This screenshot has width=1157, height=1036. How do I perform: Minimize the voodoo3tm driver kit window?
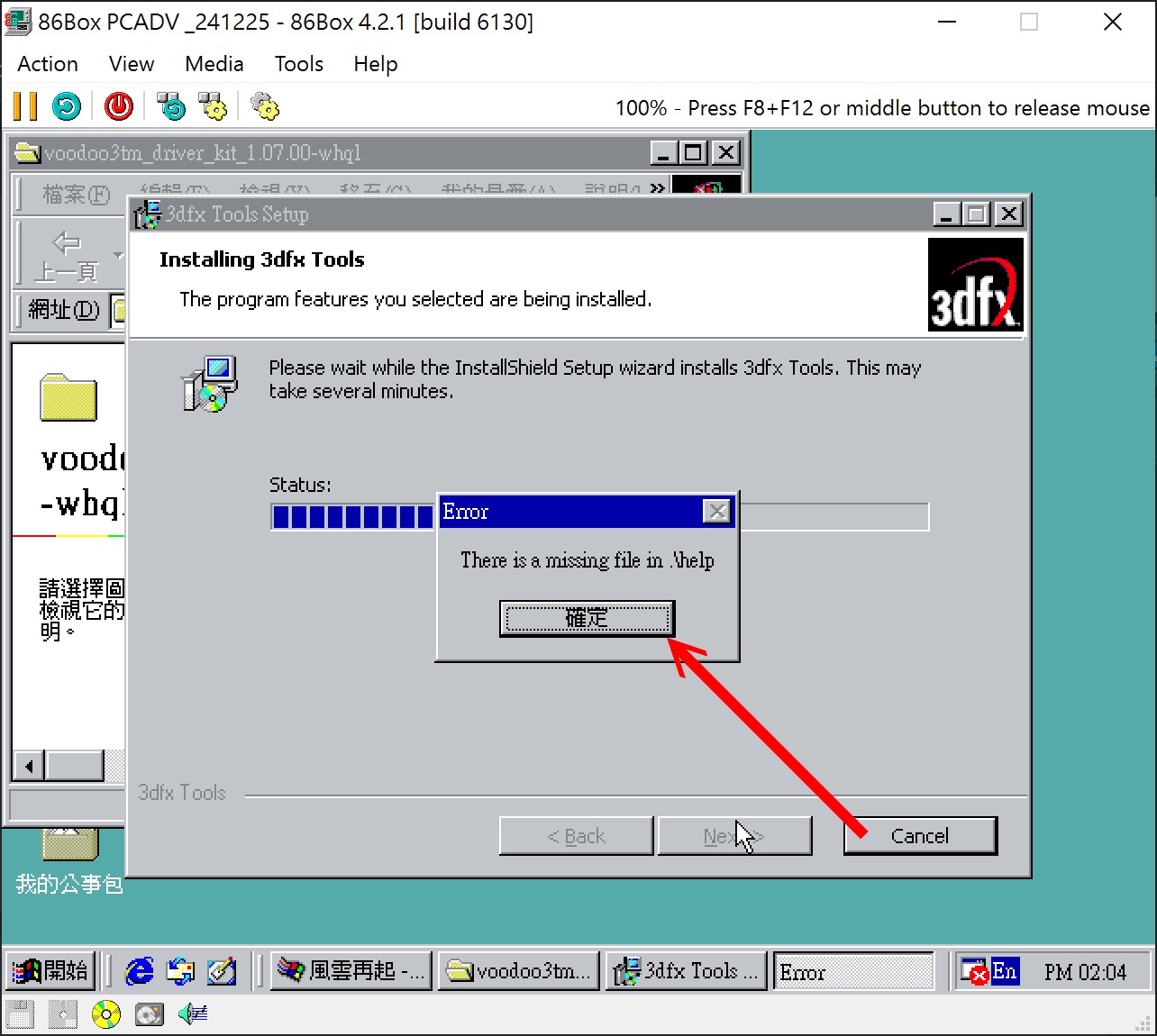[664, 153]
